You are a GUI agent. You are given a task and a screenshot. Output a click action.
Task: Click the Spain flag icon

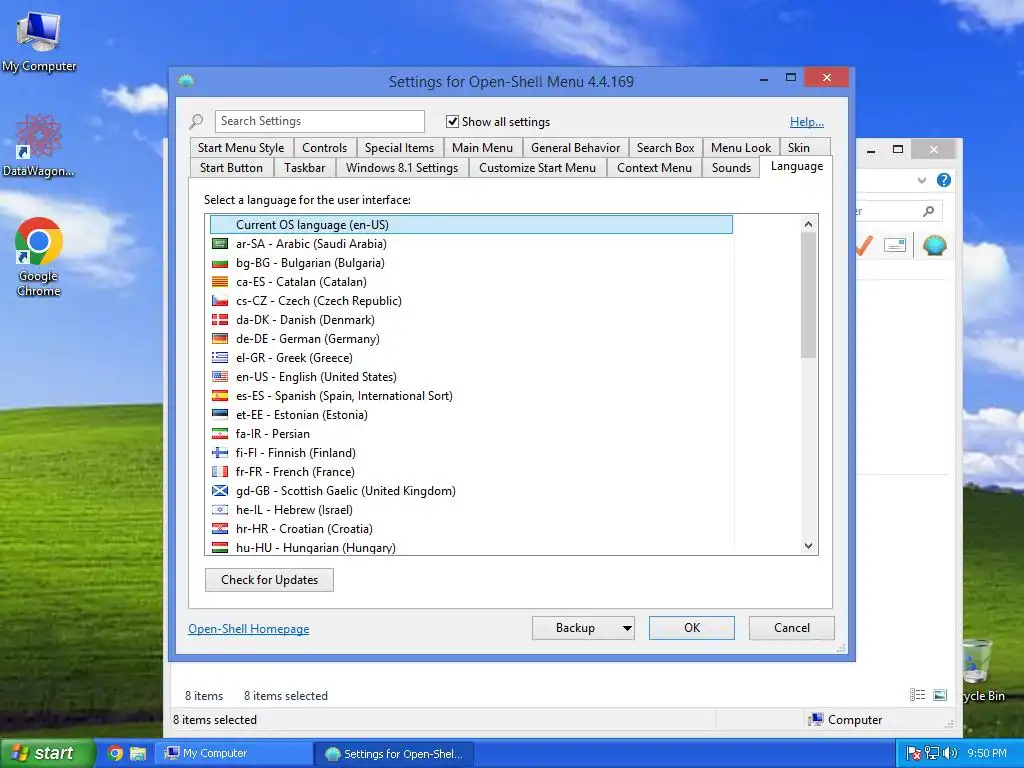[x=220, y=395]
